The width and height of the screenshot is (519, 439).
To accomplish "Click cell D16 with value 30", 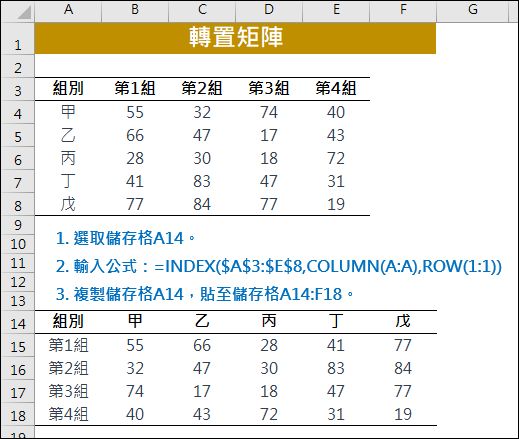I will [269, 368].
